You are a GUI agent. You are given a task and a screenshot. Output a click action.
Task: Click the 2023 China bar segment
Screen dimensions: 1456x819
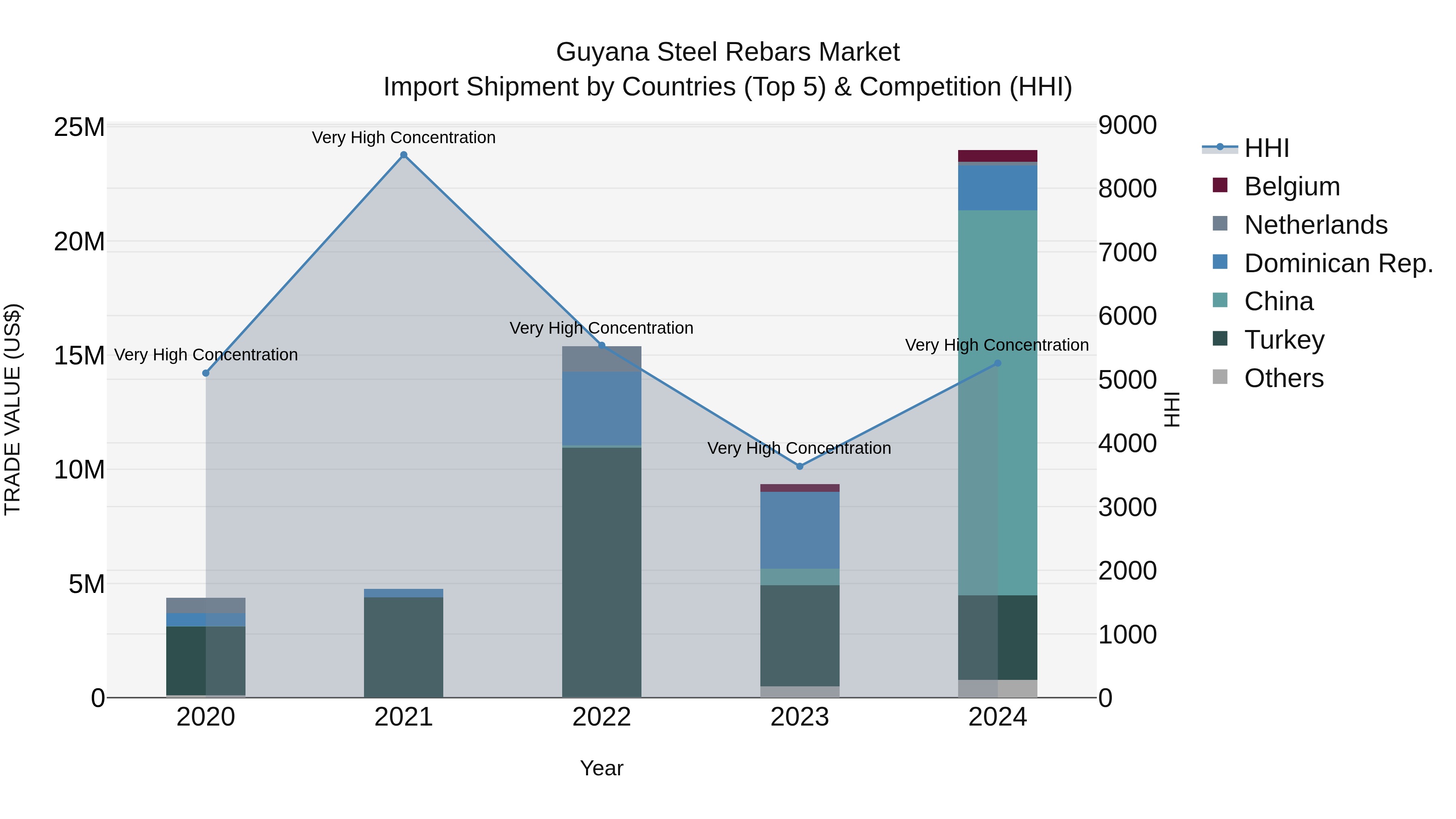(800, 577)
